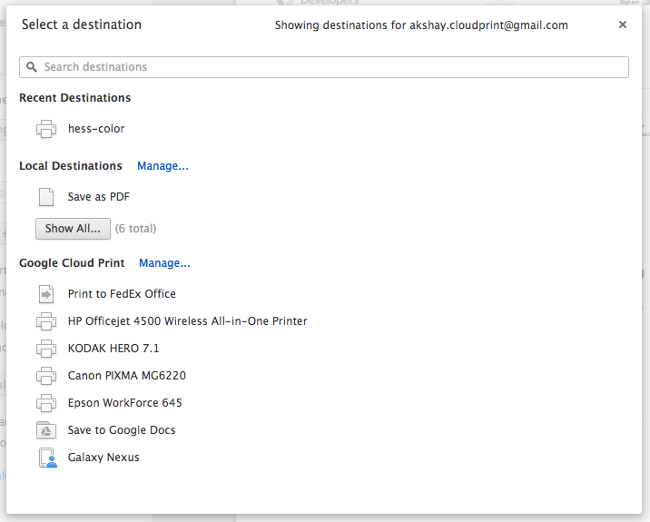Open Manage link for Google Cloud Print
650x522 pixels.
164,263
